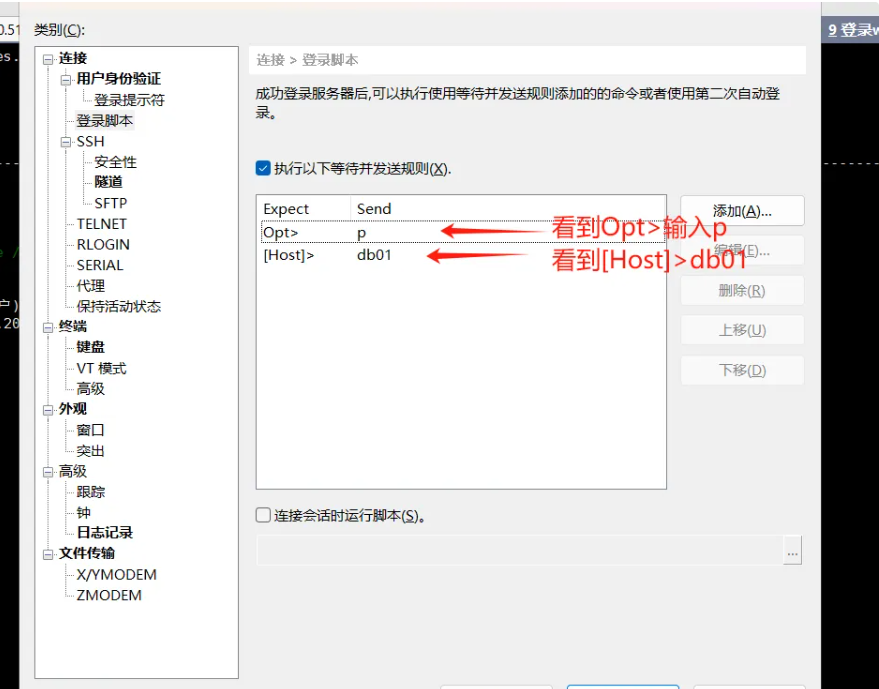Open 跟踪 settings
This screenshot has height=689, width=879.
[x=90, y=492]
